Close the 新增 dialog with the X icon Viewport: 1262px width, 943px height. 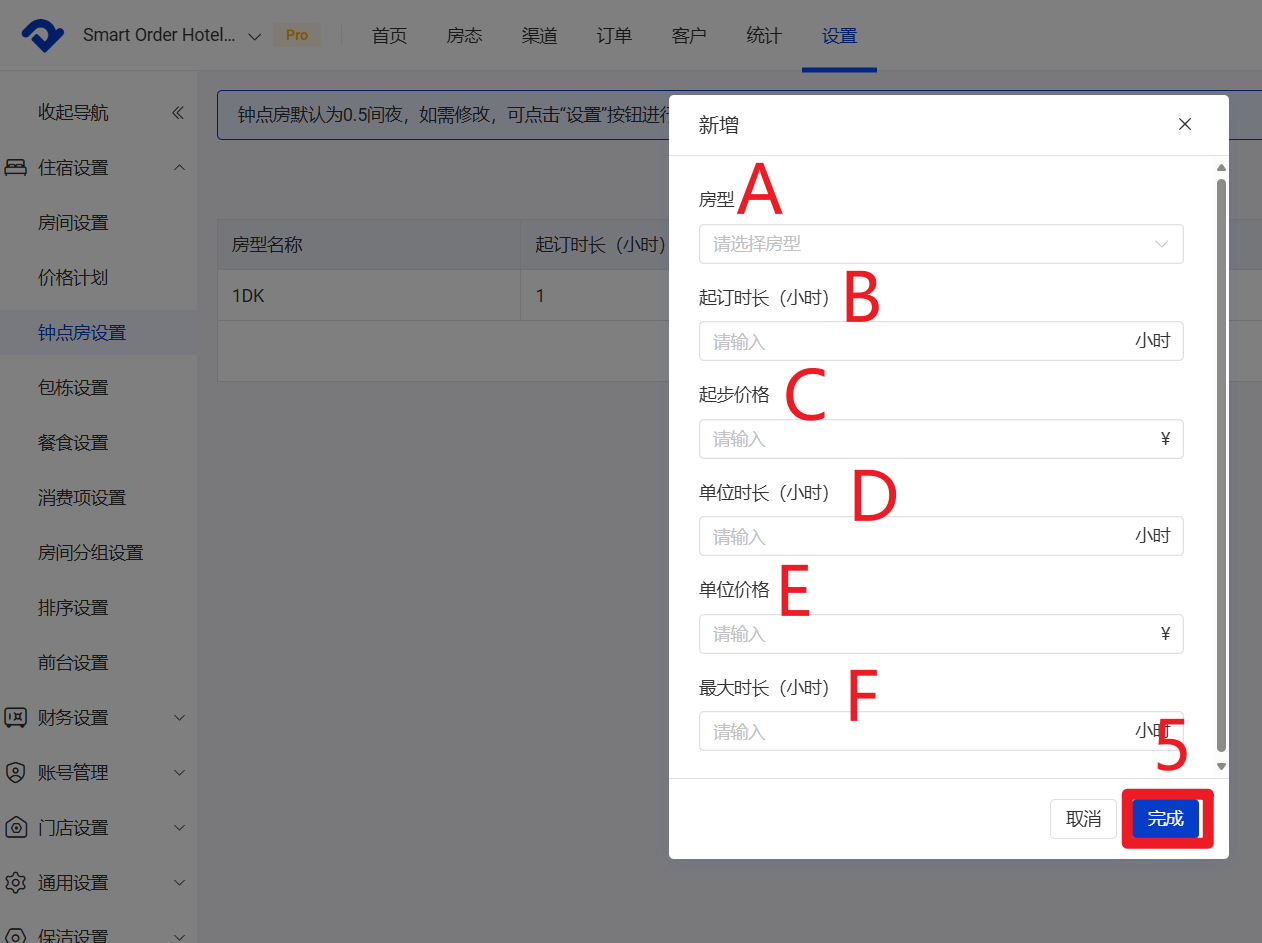1185,125
